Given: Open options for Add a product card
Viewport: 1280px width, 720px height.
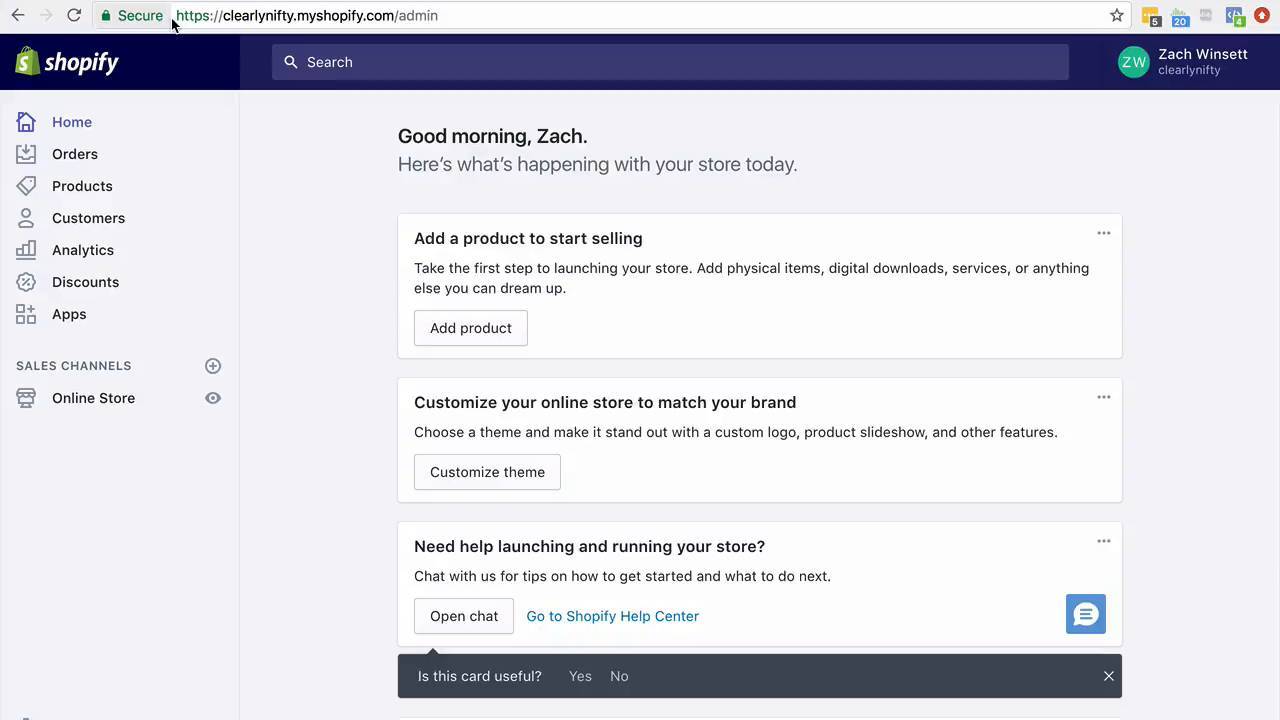Looking at the screenshot, I should (x=1103, y=233).
